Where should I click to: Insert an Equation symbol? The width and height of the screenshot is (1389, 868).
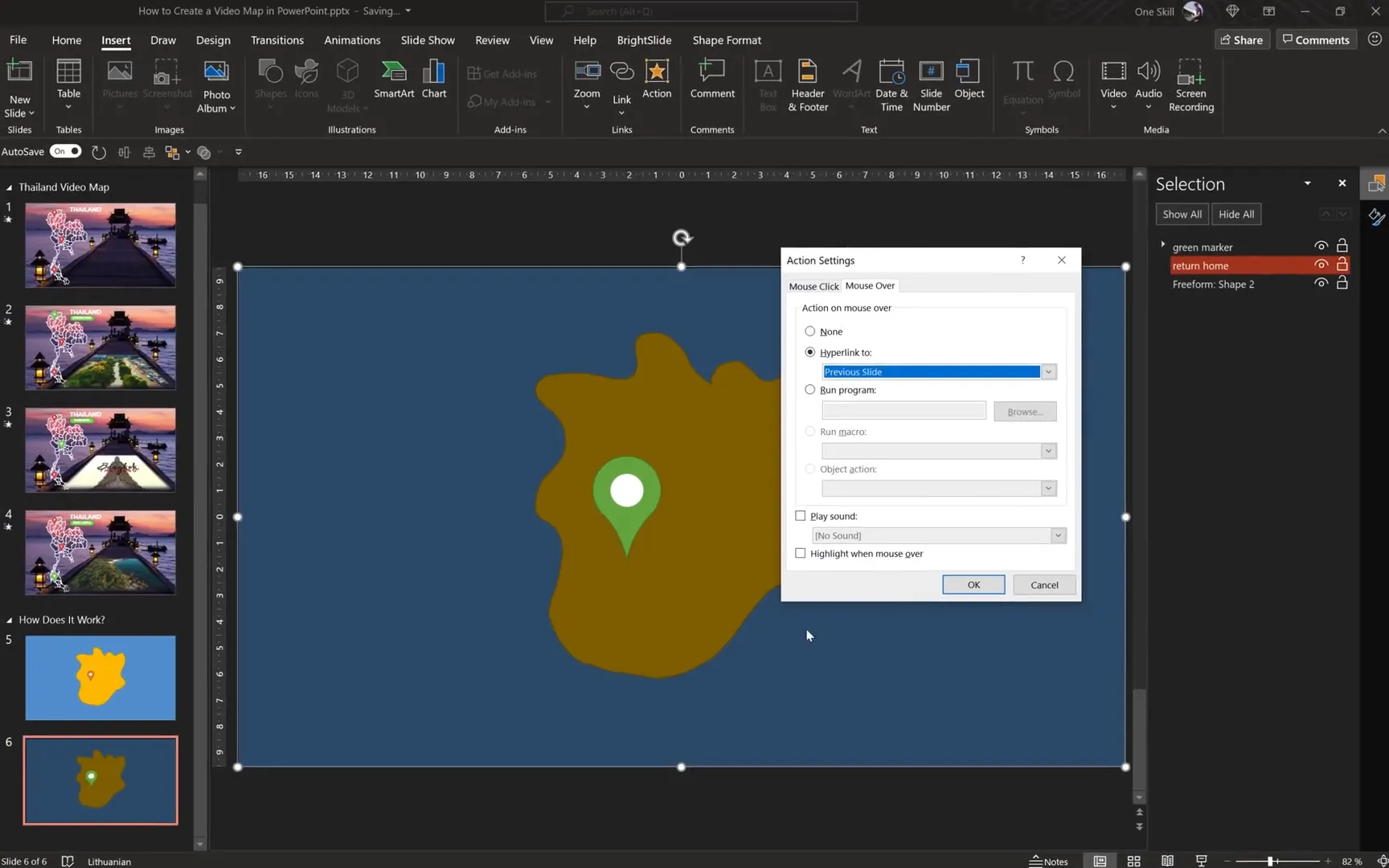[x=1022, y=80]
